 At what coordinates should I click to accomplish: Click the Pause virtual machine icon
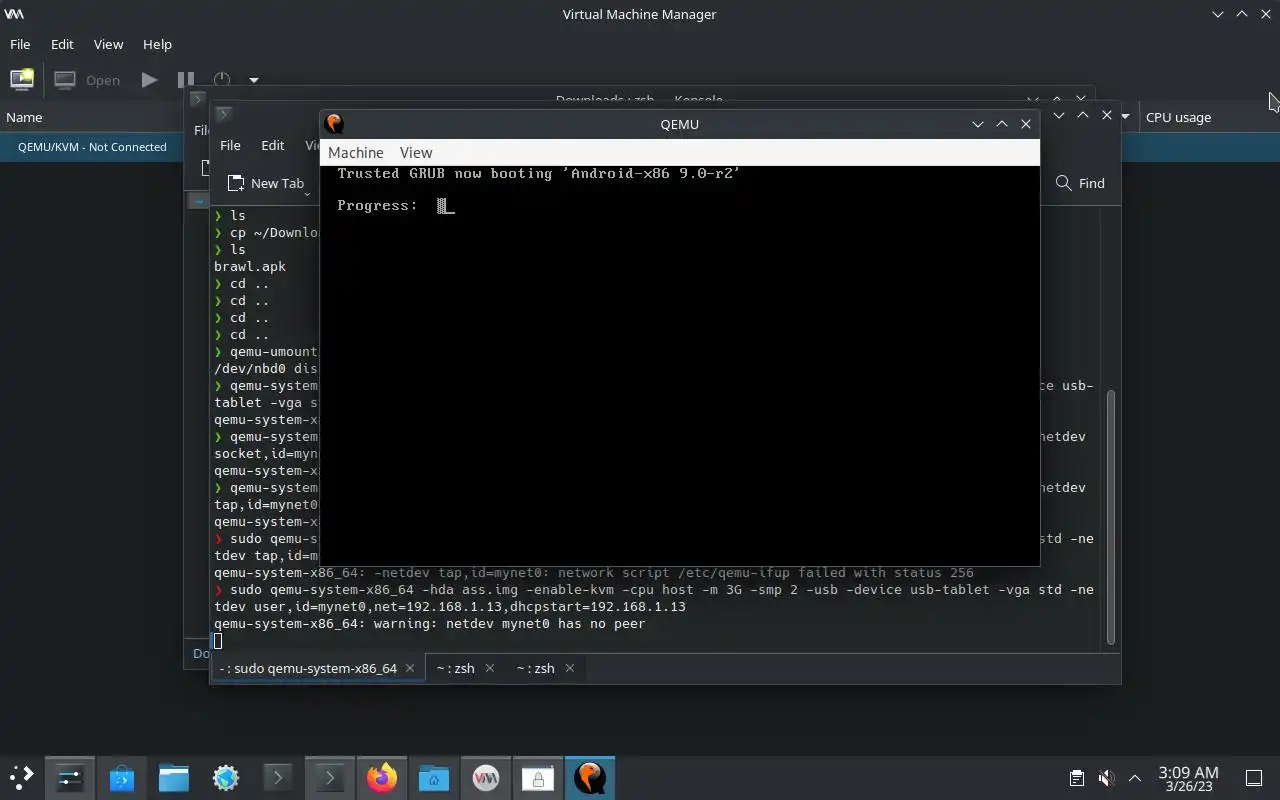[x=186, y=80]
